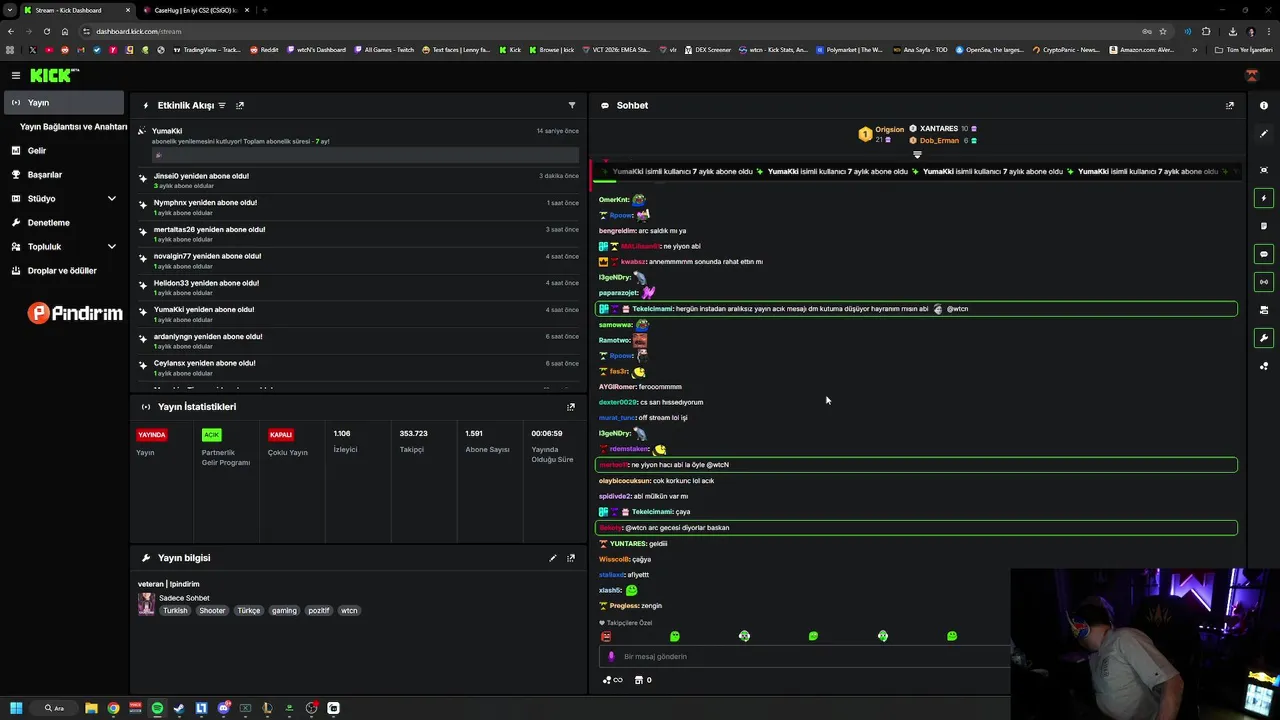Viewport: 1280px width, 720px height.
Task: Click the Sadece Sohbet category thumbnail
Action: (146, 604)
